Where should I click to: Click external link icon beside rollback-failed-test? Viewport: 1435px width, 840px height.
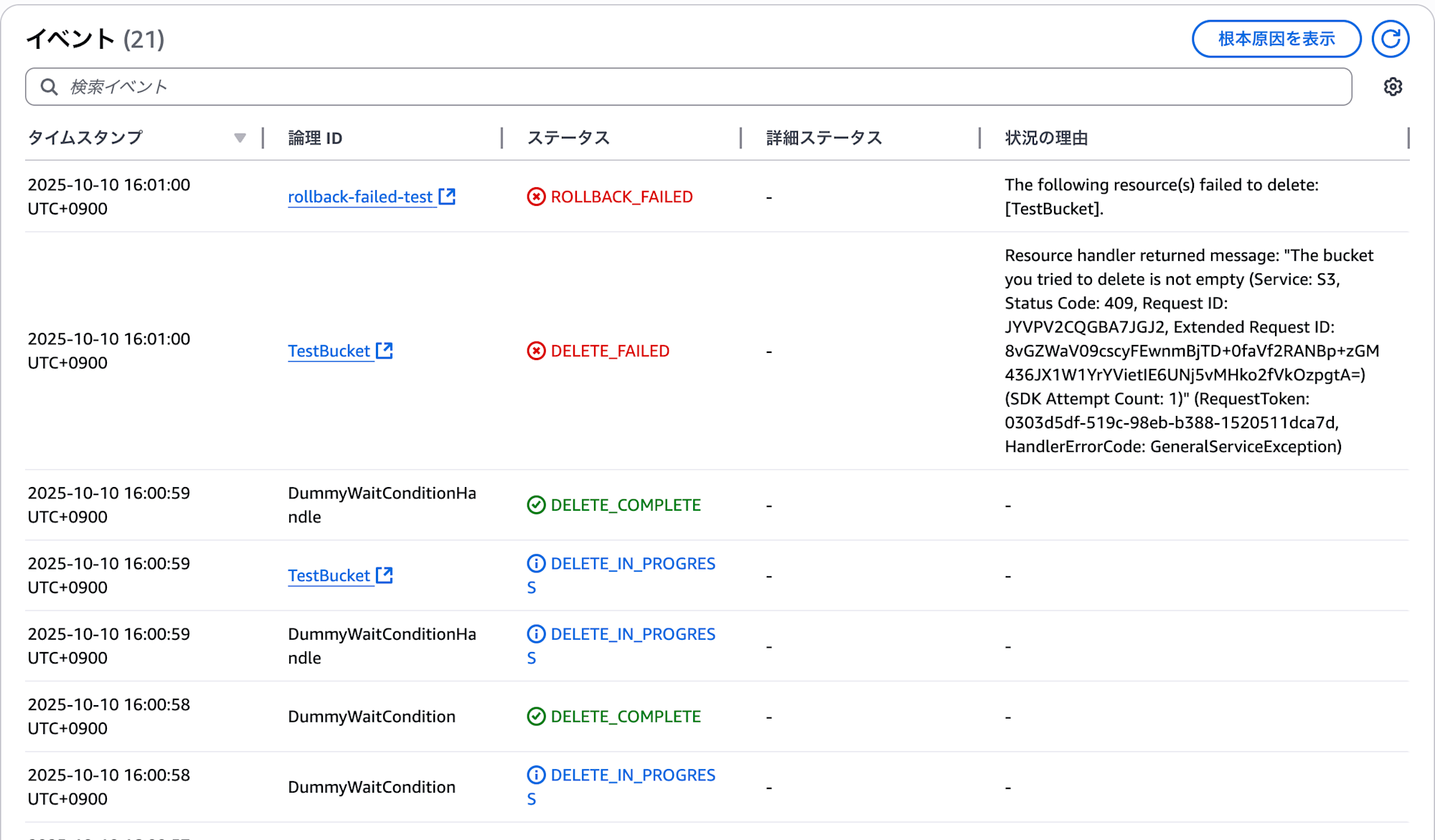click(x=447, y=196)
